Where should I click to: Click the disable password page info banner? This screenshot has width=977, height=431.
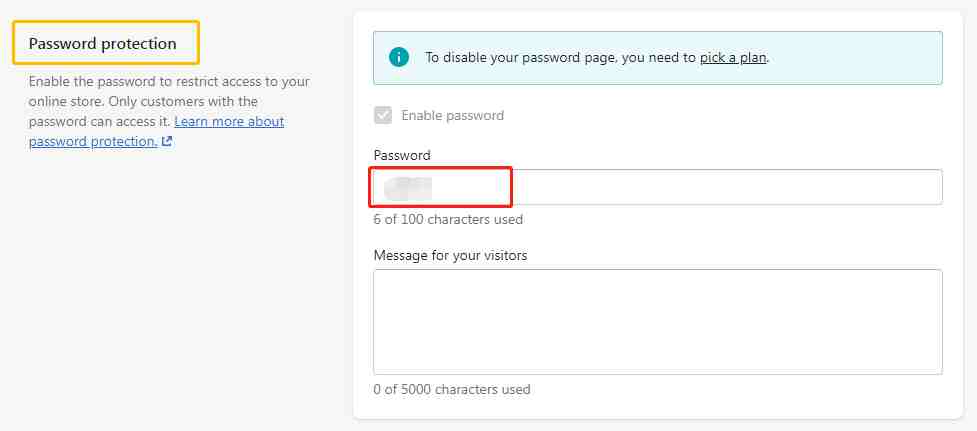click(657, 58)
